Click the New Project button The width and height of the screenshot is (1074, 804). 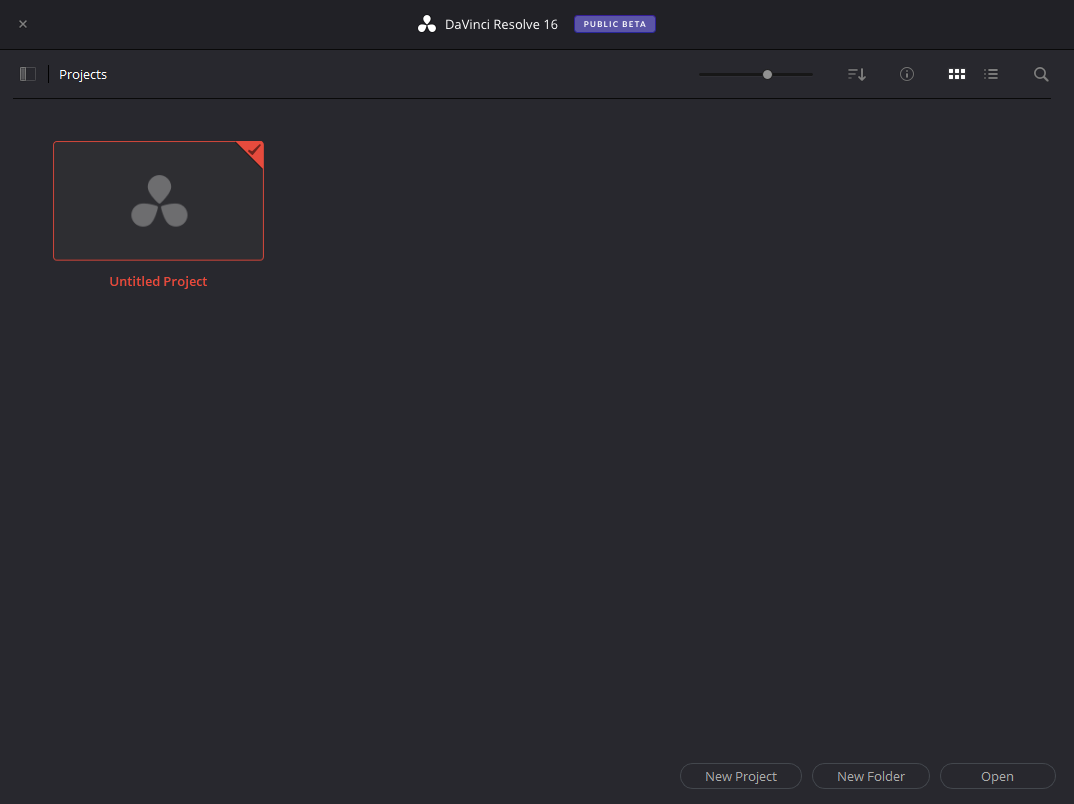[x=740, y=776]
